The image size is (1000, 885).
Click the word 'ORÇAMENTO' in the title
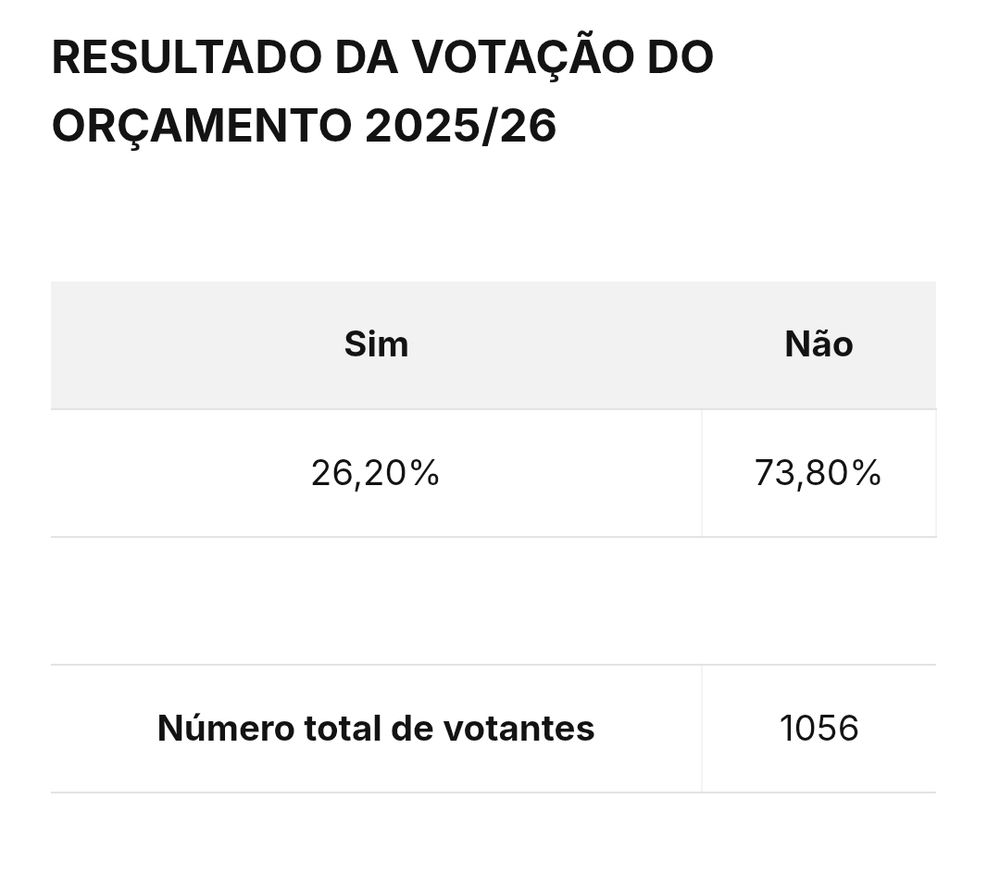pos(202,126)
